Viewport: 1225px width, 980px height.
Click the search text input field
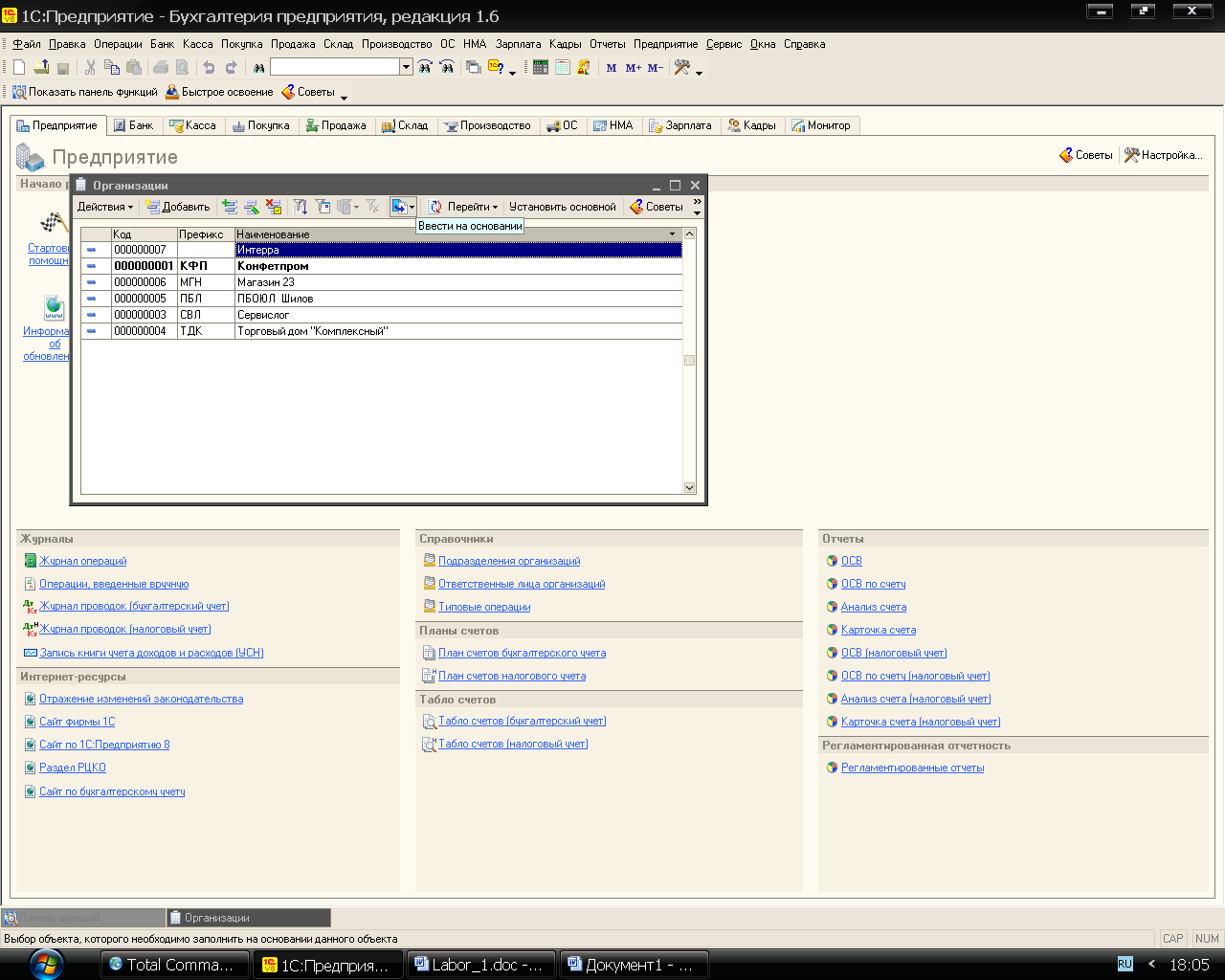click(x=335, y=67)
